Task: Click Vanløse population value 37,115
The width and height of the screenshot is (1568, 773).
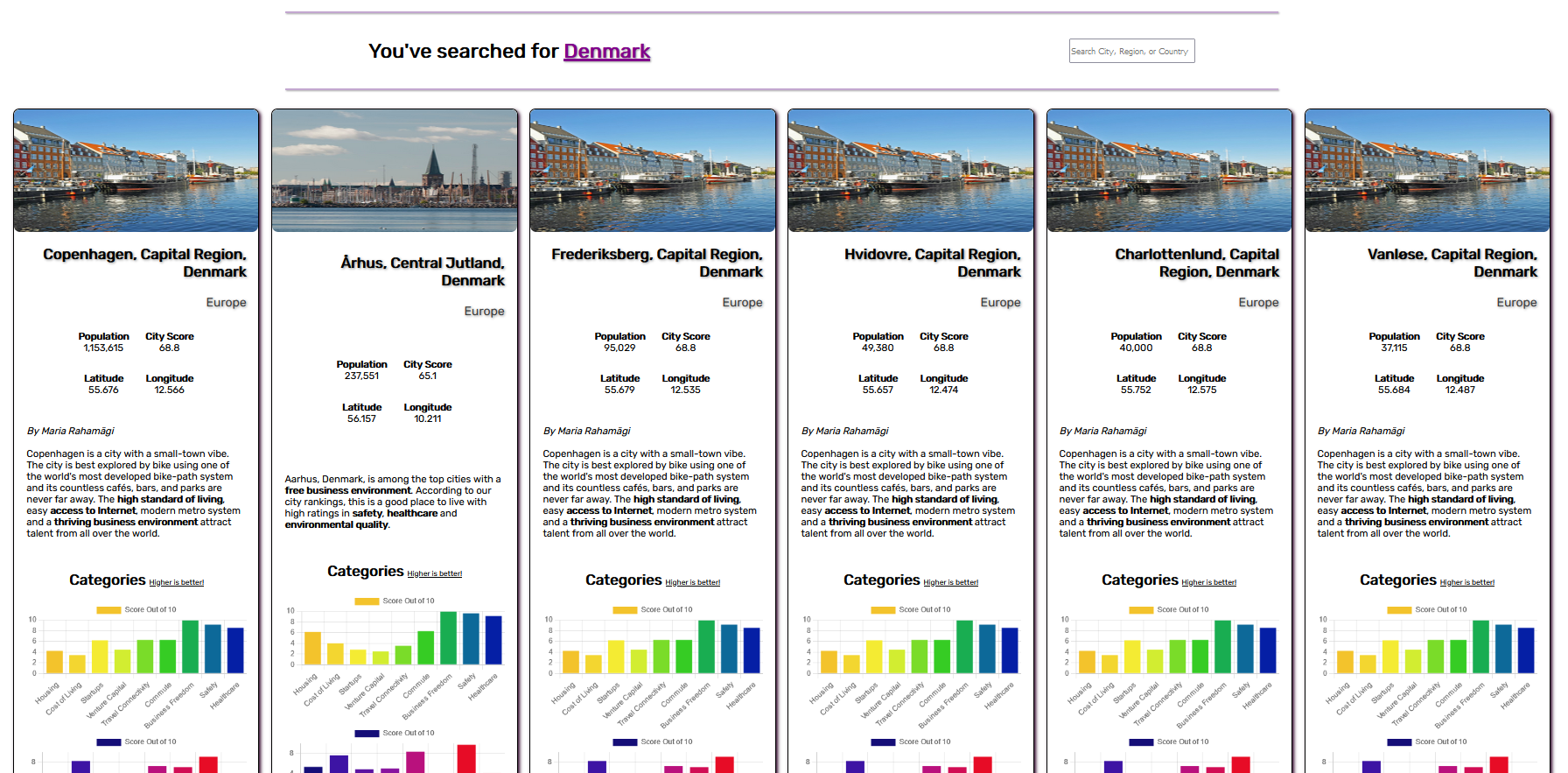Action: tap(1394, 348)
